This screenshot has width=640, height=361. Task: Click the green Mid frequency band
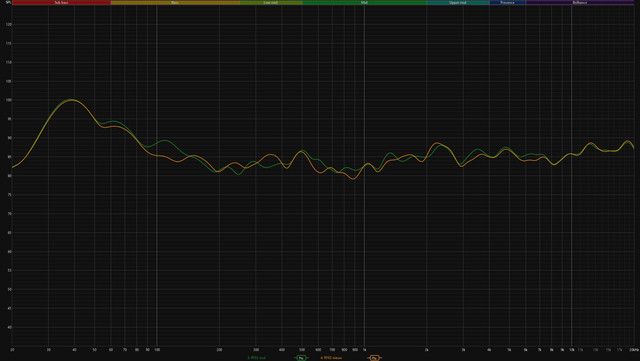coord(364,2)
